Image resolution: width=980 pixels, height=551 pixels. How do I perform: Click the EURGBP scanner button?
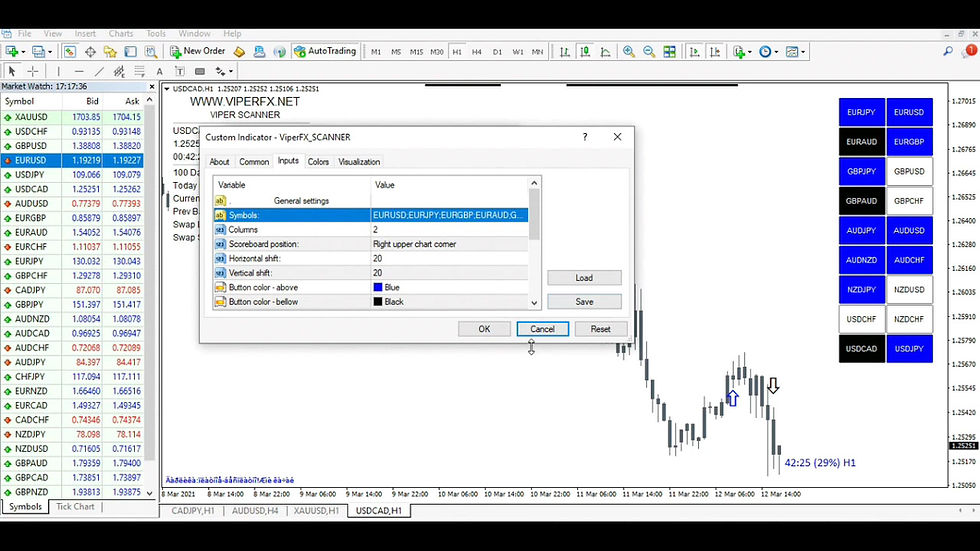[909, 142]
